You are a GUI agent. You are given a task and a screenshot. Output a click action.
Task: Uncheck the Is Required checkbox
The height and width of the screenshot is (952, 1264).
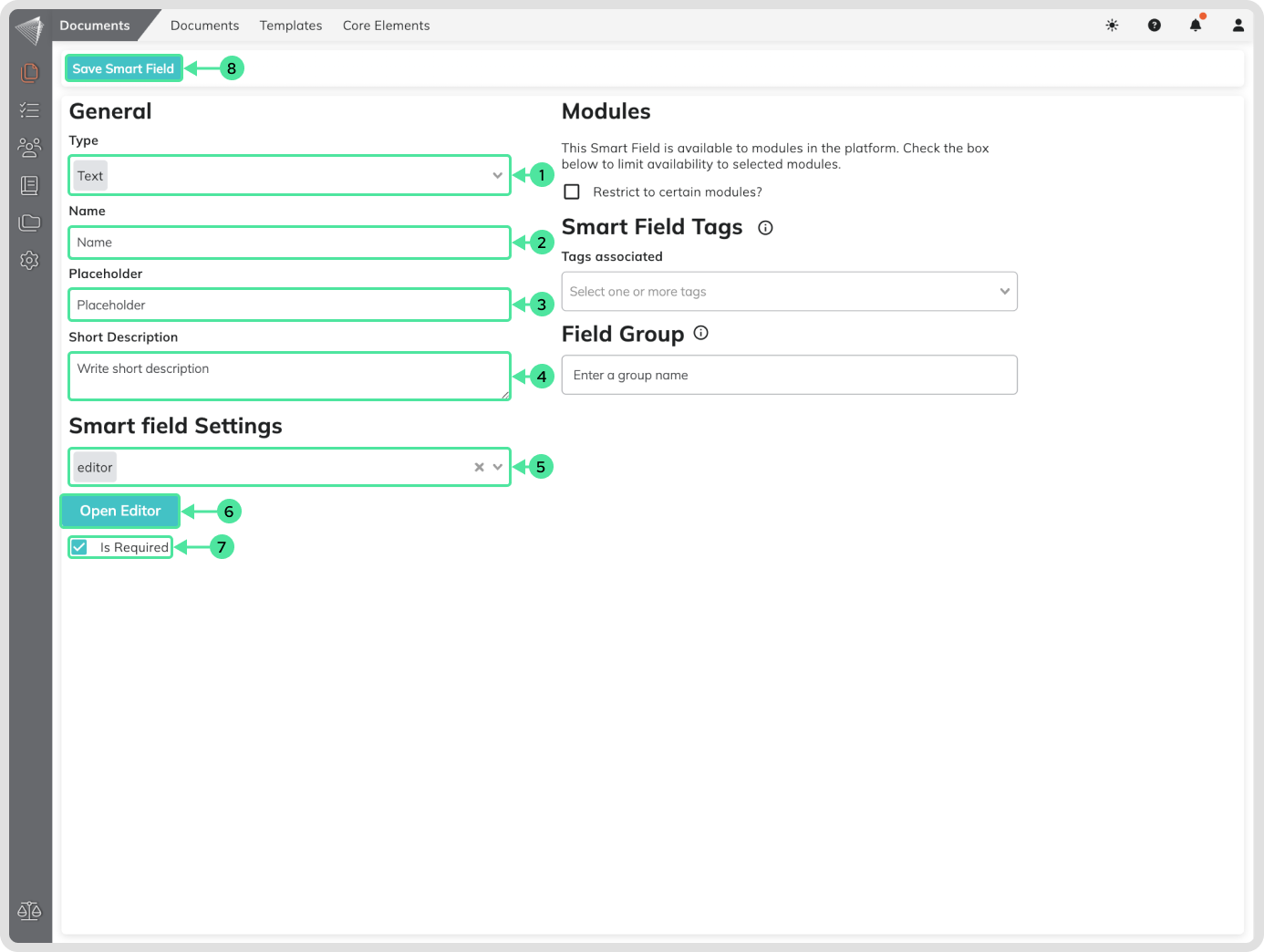point(80,547)
